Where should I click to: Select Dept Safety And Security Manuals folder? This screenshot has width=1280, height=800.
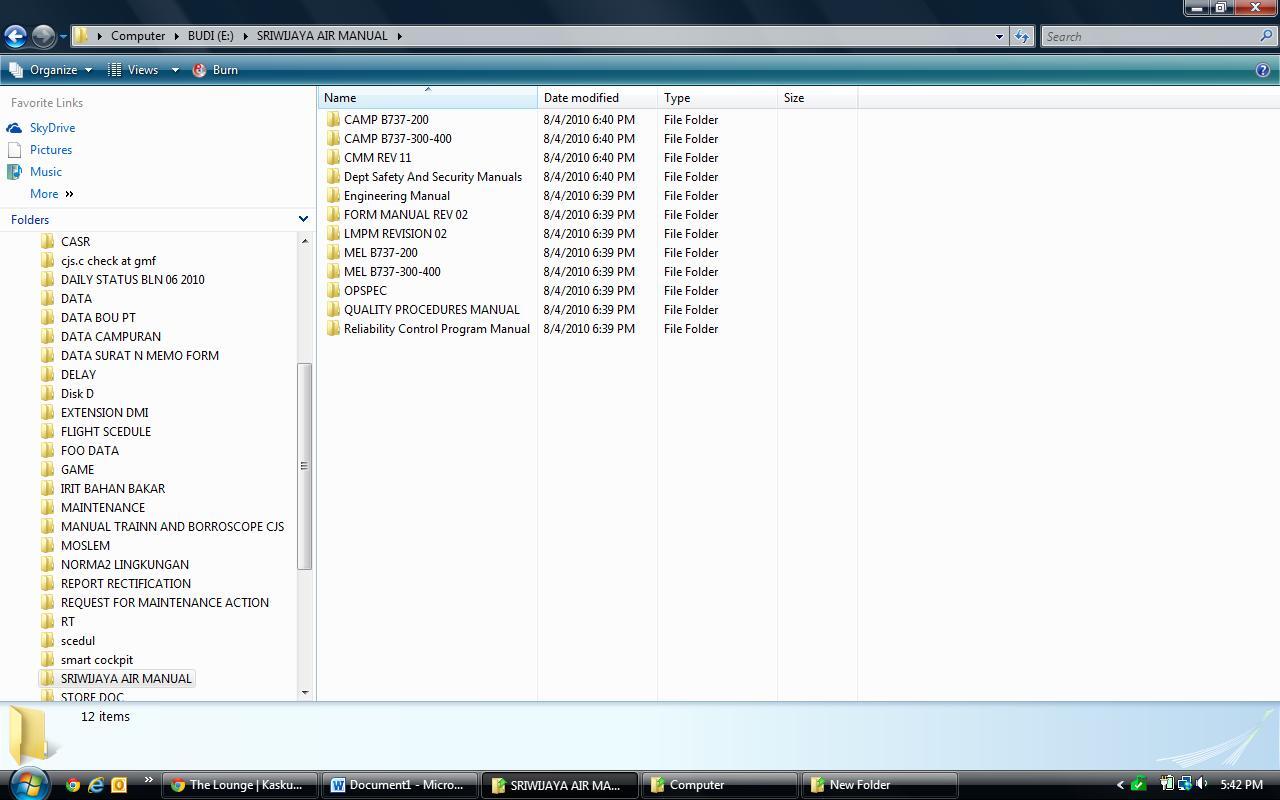(x=432, y=177)
